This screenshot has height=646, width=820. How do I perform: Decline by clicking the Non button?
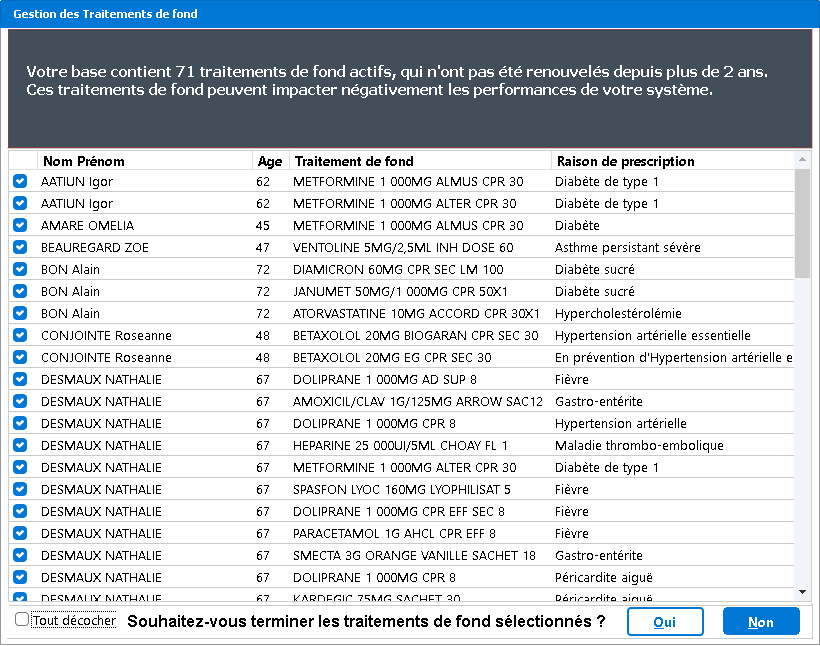coord(761,621)
